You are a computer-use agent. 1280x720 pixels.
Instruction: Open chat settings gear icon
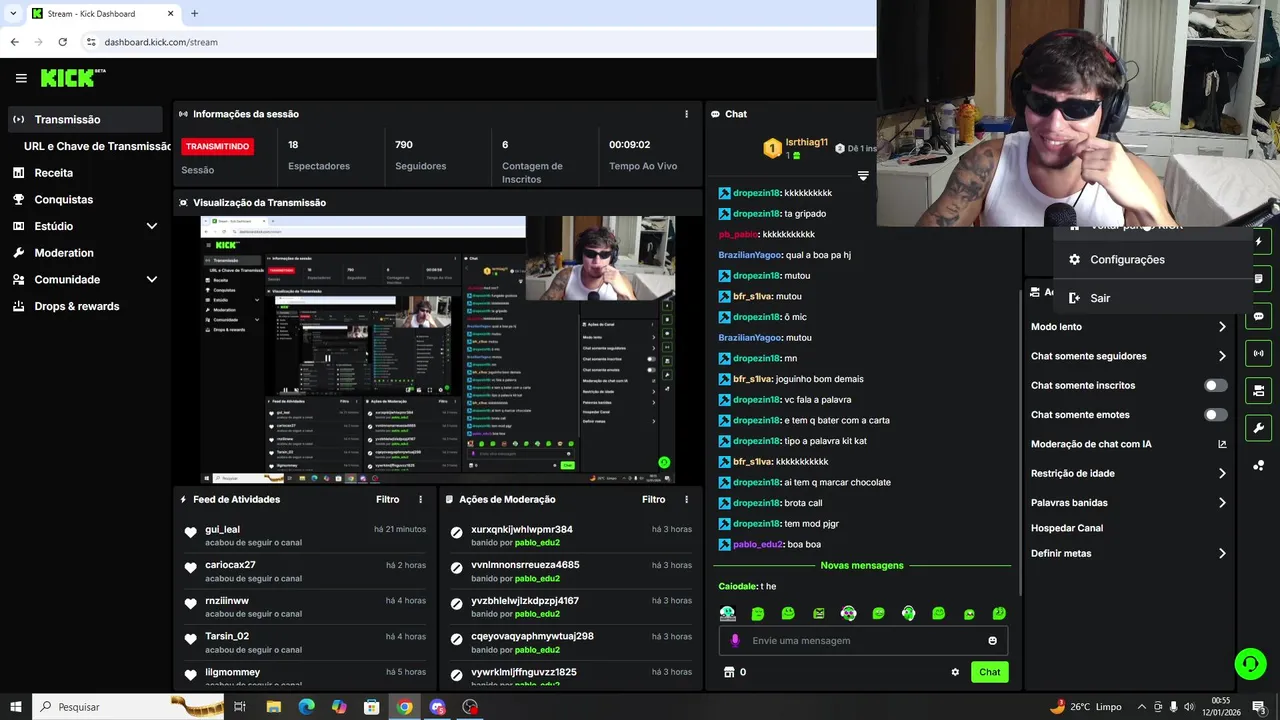pos(955,672)
